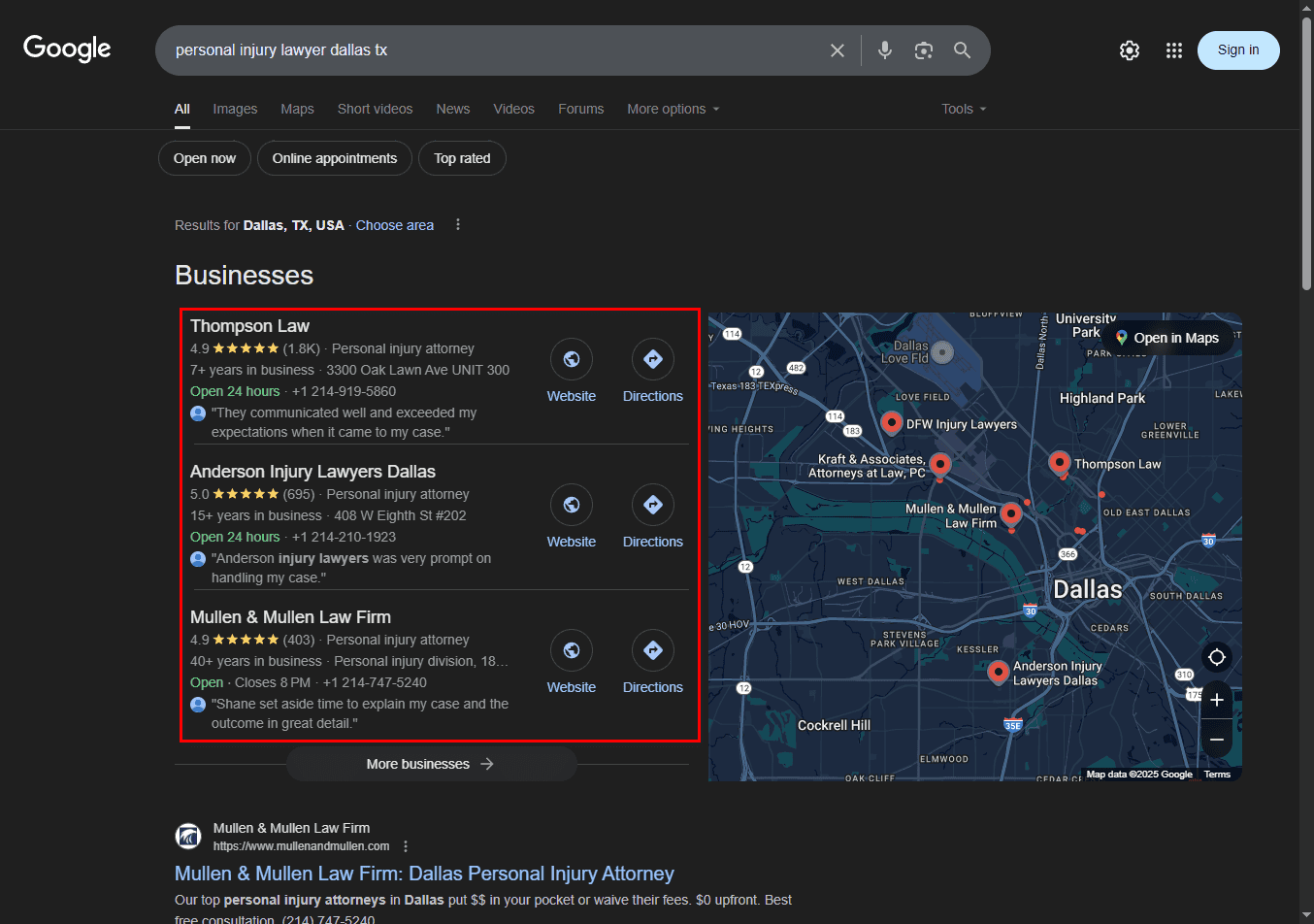The width and height of the screenshot is (1314, 924).
Task: Open Mullen & Mullen Dallas Personal Injury Attorney result
Action: [x=424, y=874]
